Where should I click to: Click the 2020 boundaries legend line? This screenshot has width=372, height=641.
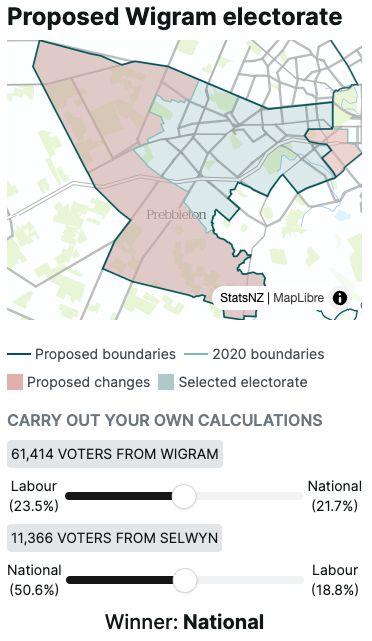195,354
